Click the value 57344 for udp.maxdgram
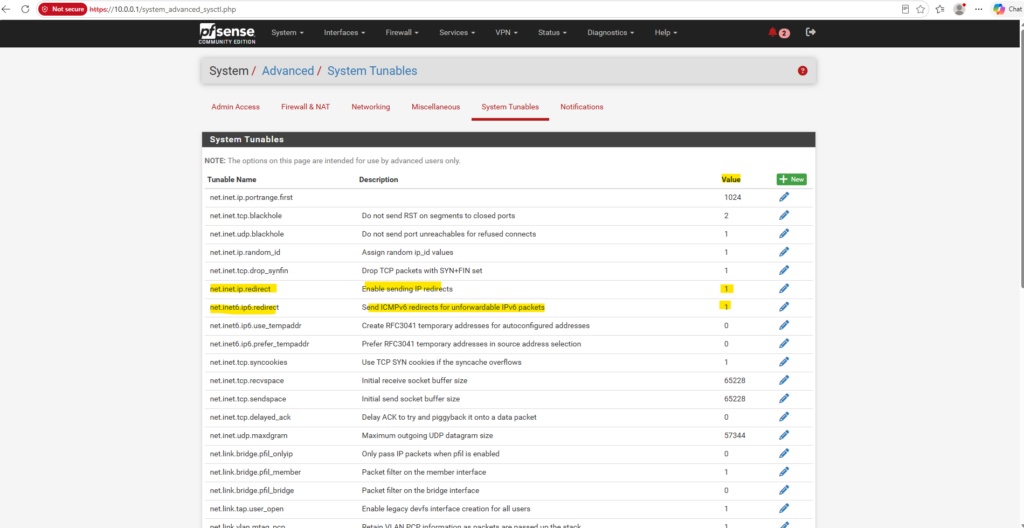Screen dimensions: 1024x528 click(735, 435)
